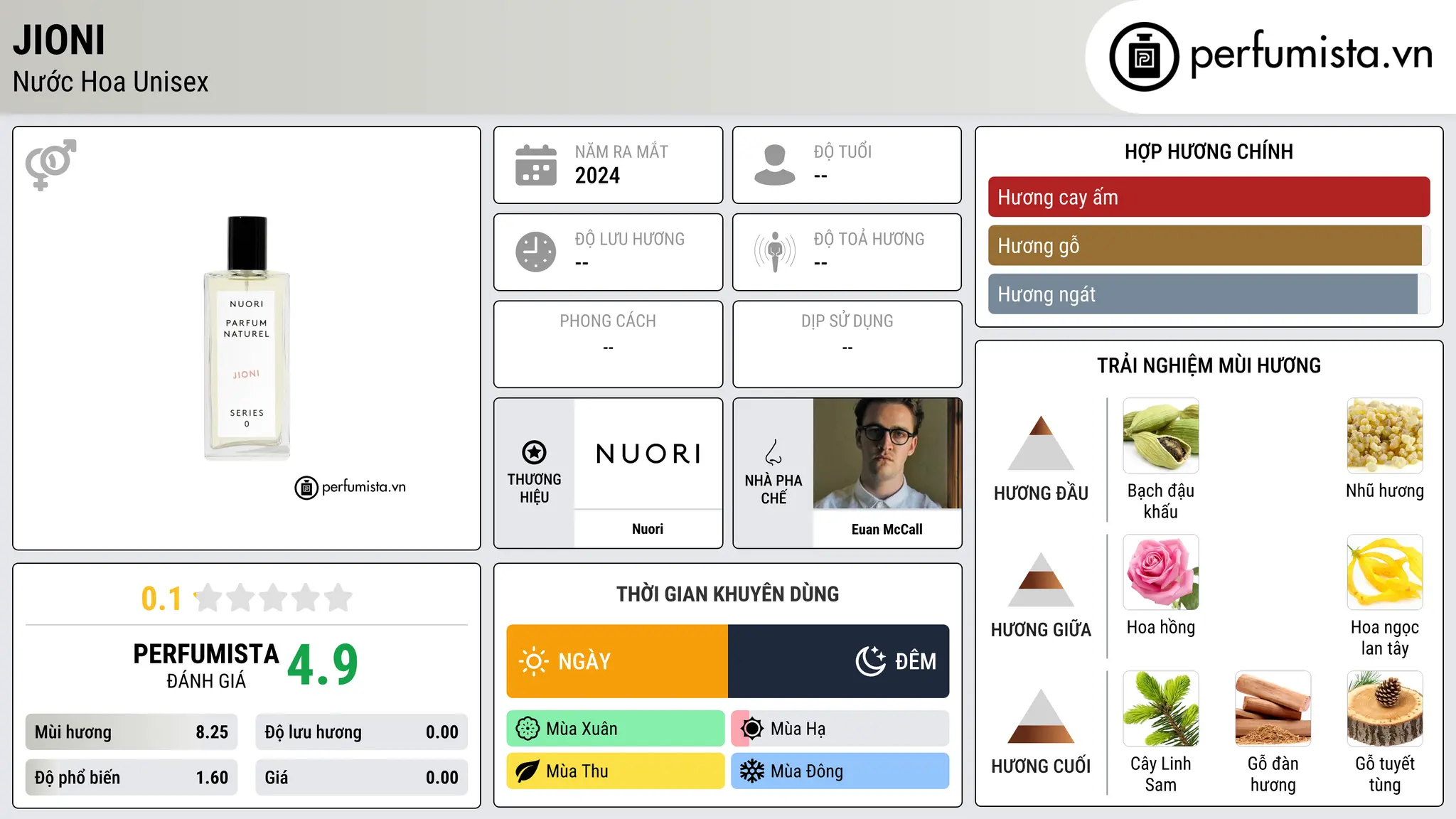Click the flower icon for Mùa Xuân

pyautogui.click(x=528, y=729)
